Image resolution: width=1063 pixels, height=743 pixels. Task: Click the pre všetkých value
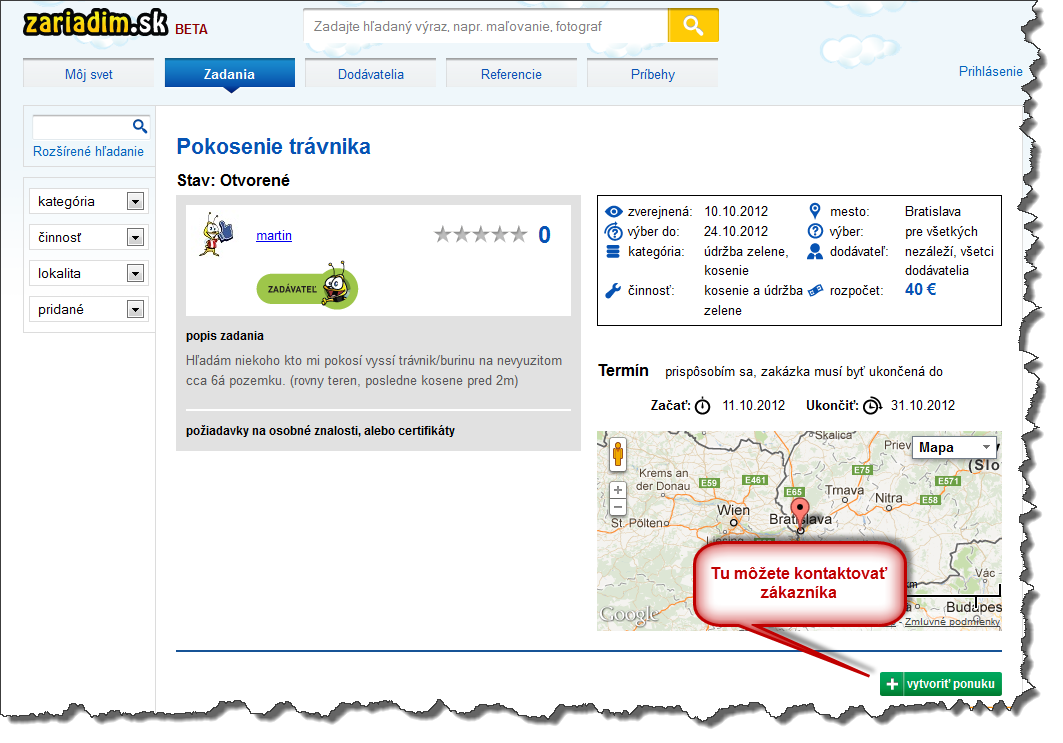[941, 232]
